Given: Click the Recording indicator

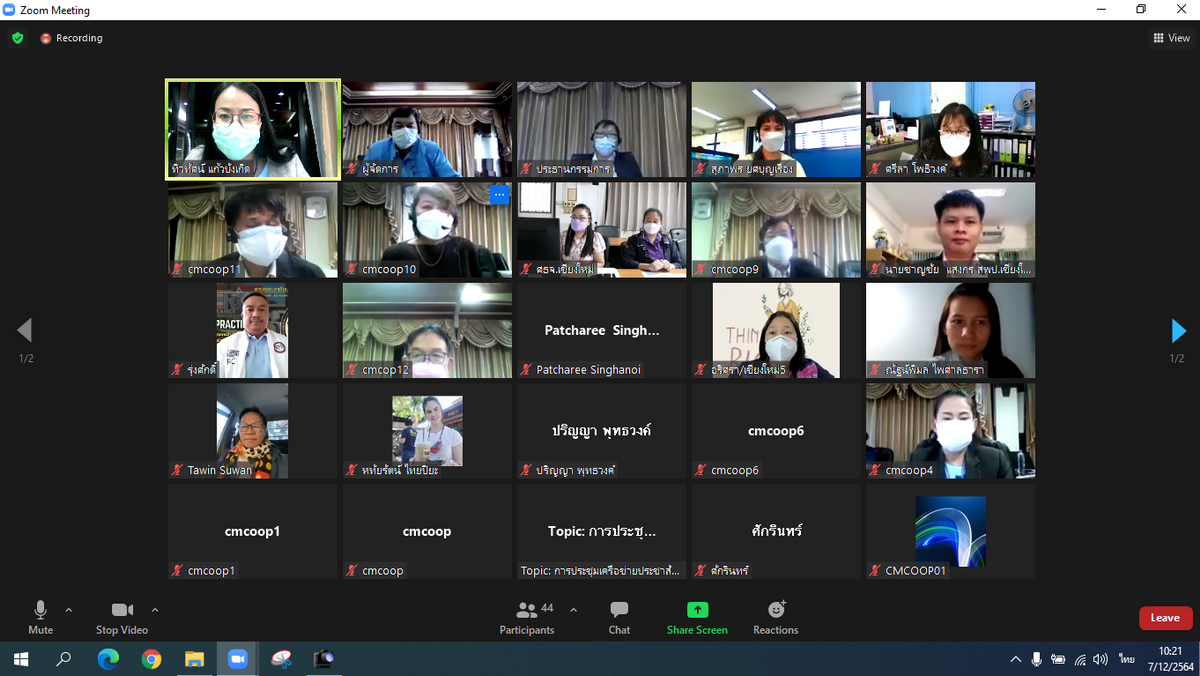Looking at the screenshot, I should pyautogui.click(x=72, y=38).
